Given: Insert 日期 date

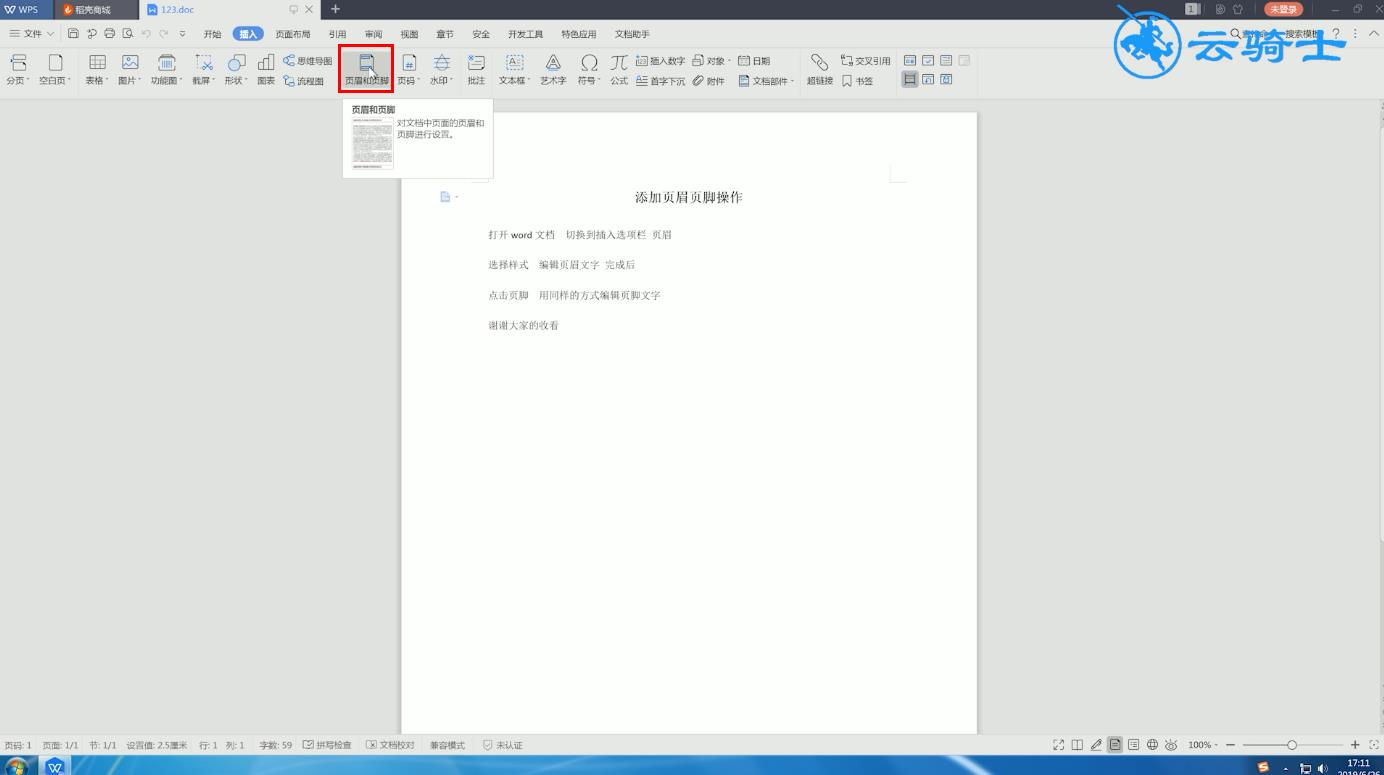Looking at the screenshot, I should tap(754, 61).
